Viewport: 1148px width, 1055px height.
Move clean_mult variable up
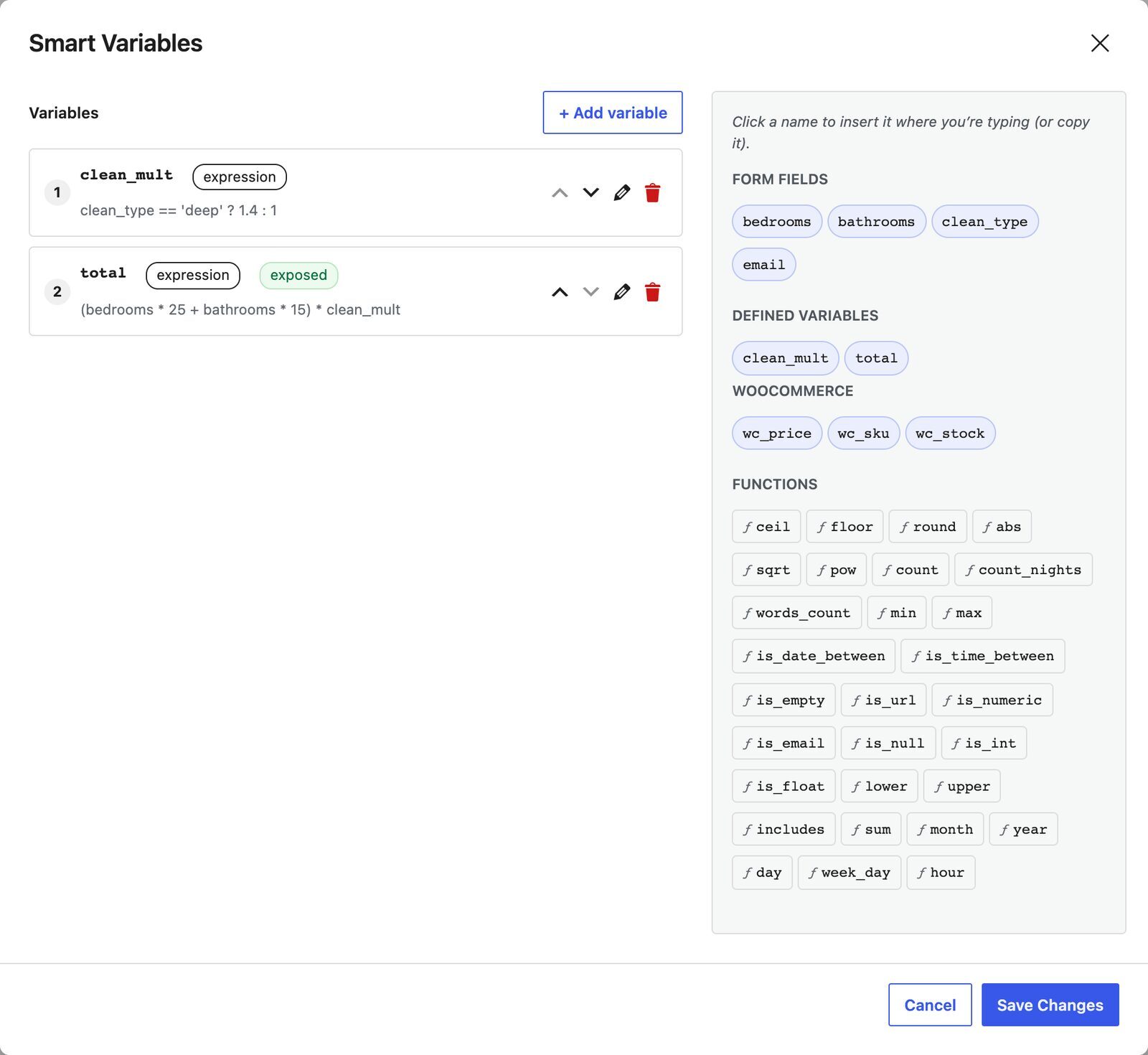[x=560, y=192]
